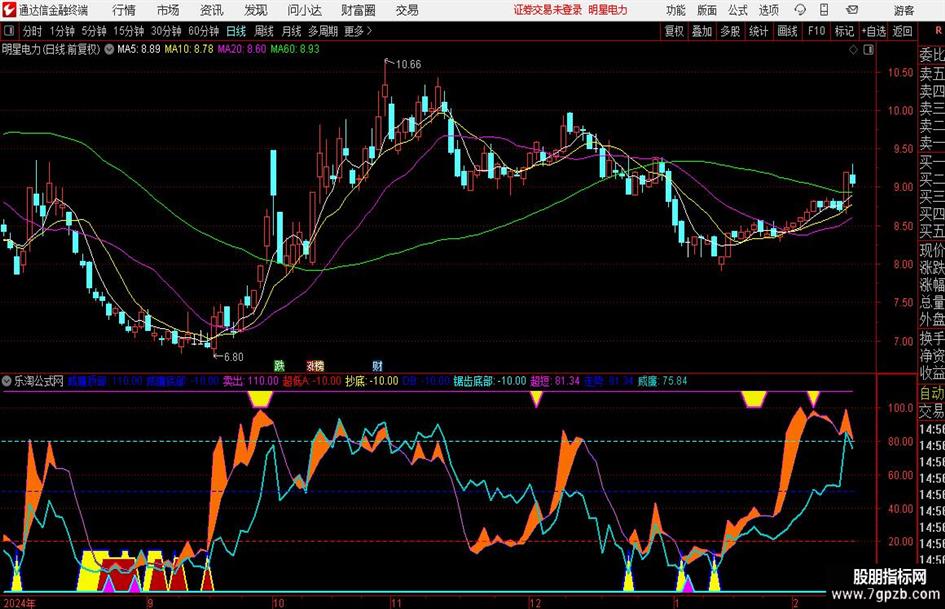
Task: Expand the dropdown beside 明星电力(日线 前复权)
Action: coord(109,49)
